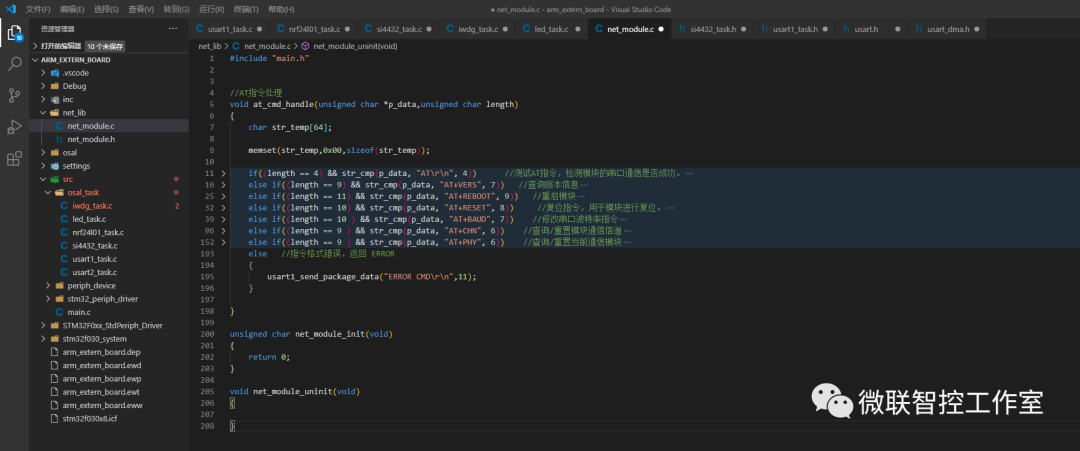
Task: Expand the periph_device folder
Action: (x=91, y=285)
